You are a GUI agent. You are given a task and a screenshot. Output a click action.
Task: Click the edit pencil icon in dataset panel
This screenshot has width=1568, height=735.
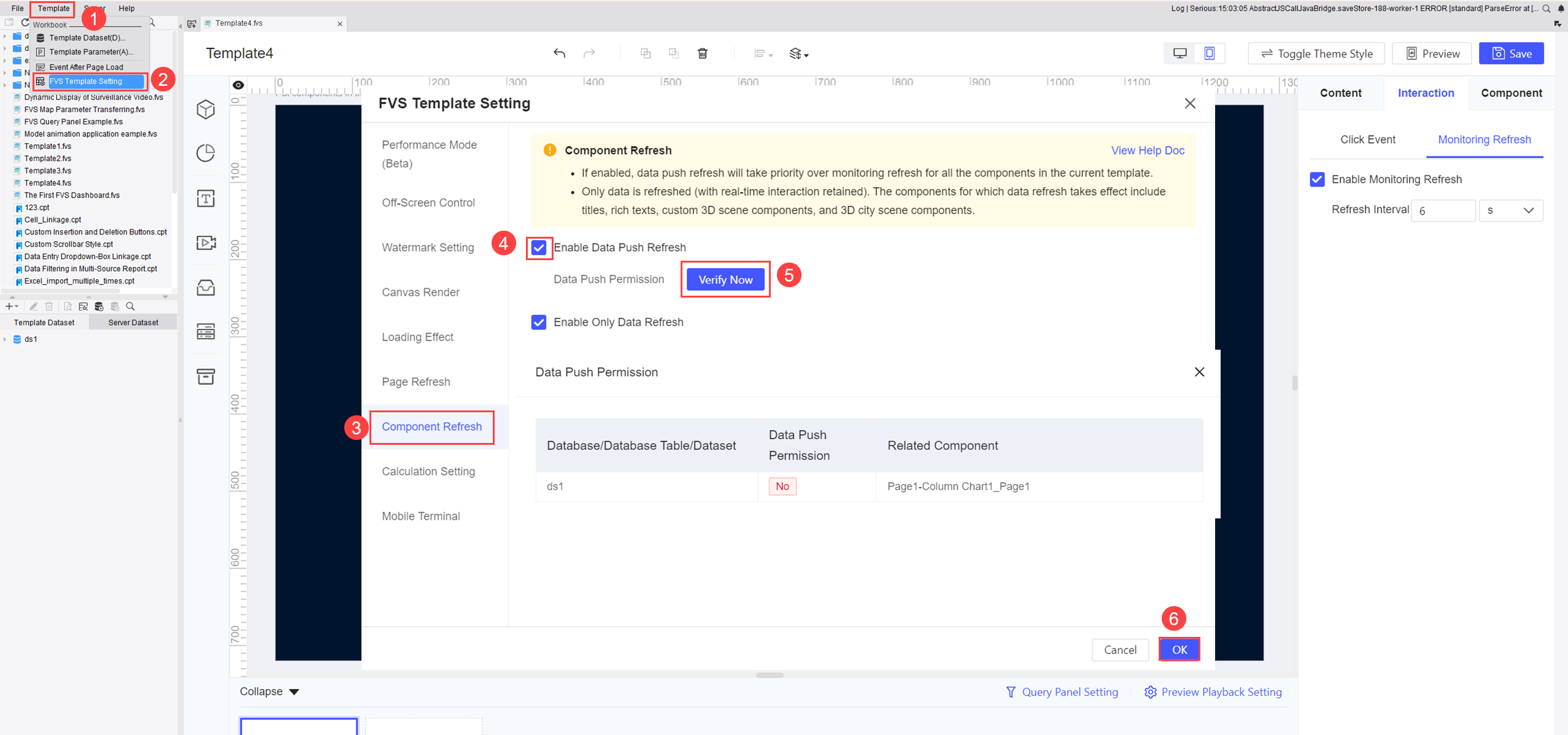(x=34, y=306)
